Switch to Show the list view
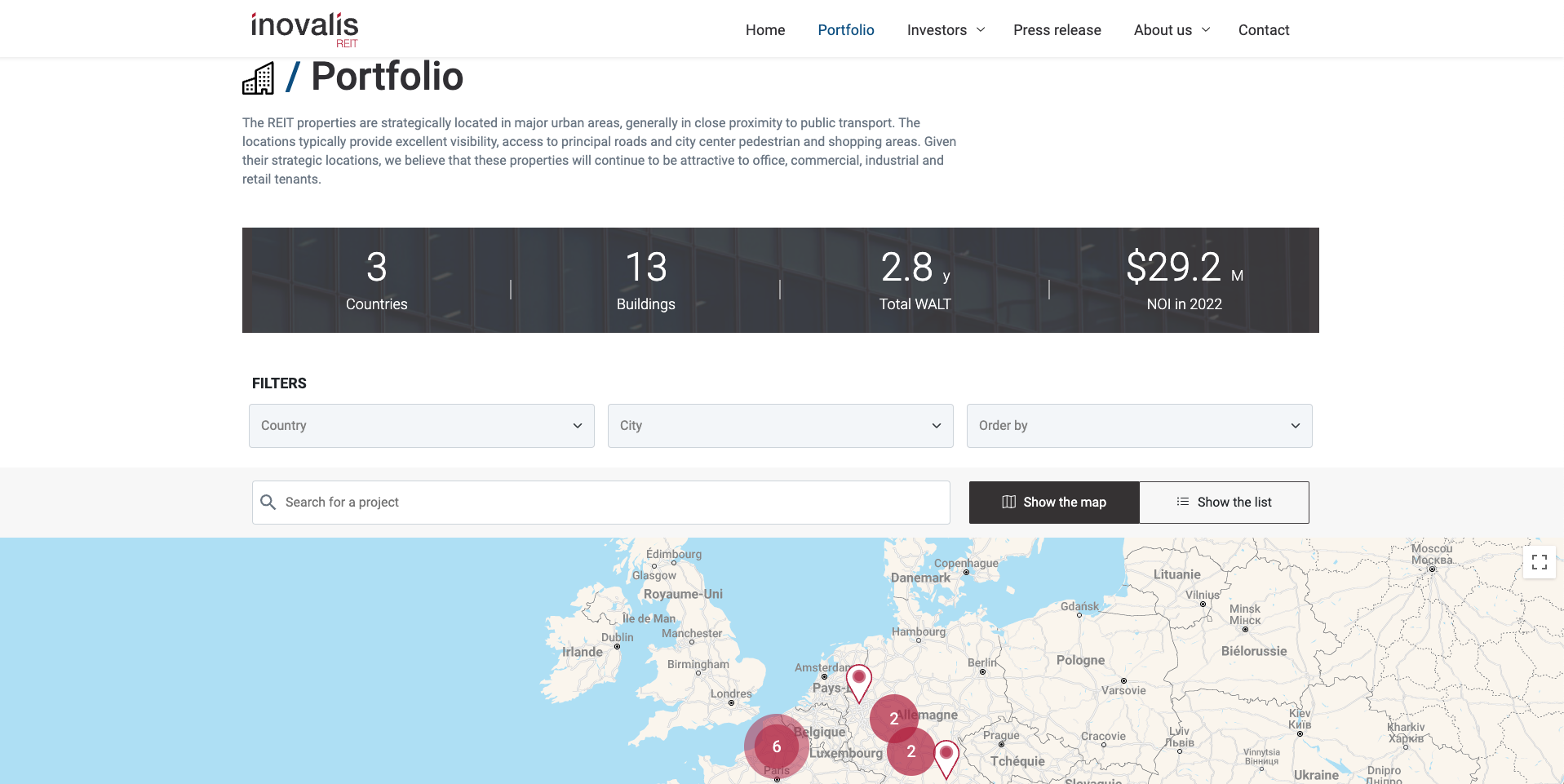 pos(1224,503)
